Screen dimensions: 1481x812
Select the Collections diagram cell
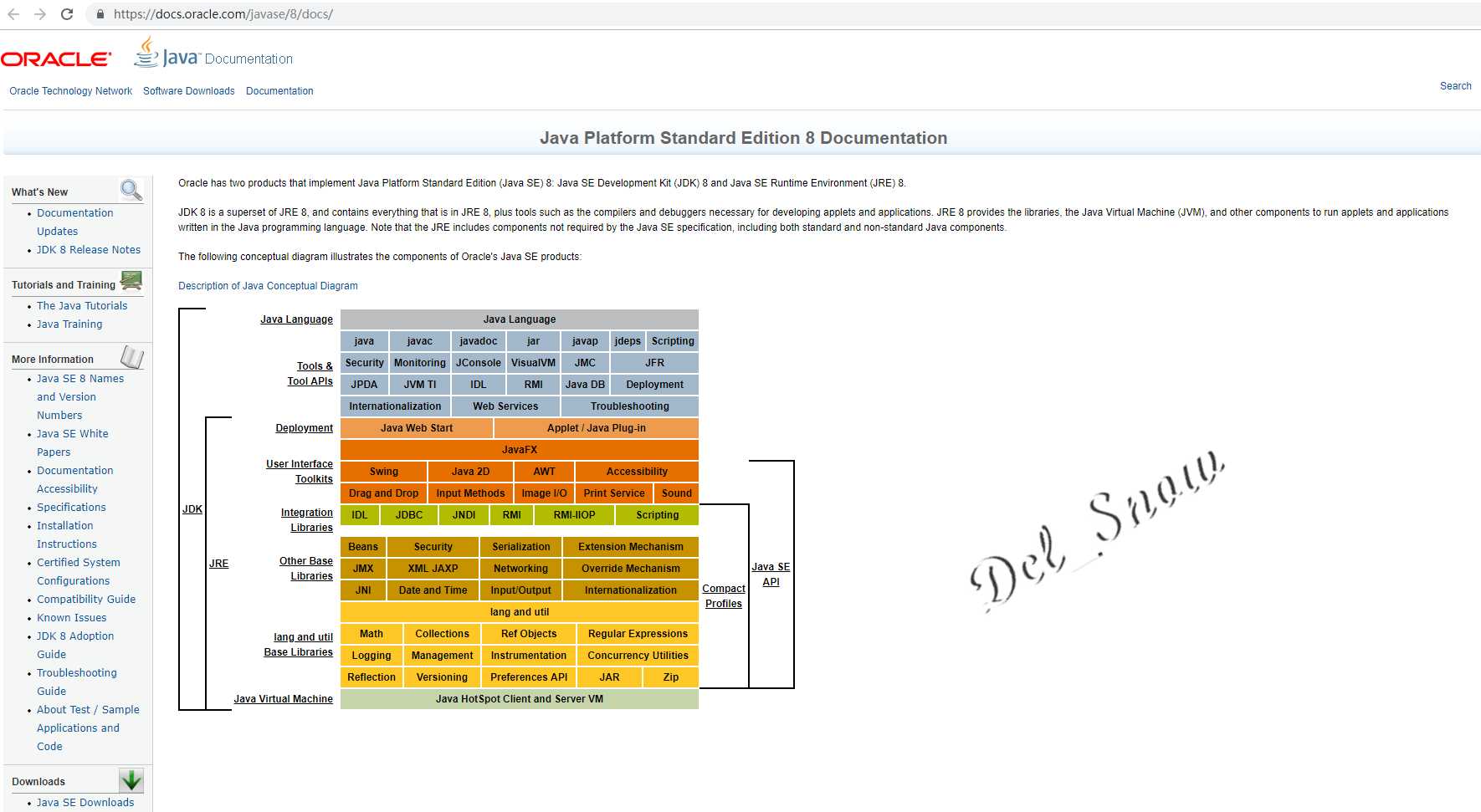pos(442,634)
